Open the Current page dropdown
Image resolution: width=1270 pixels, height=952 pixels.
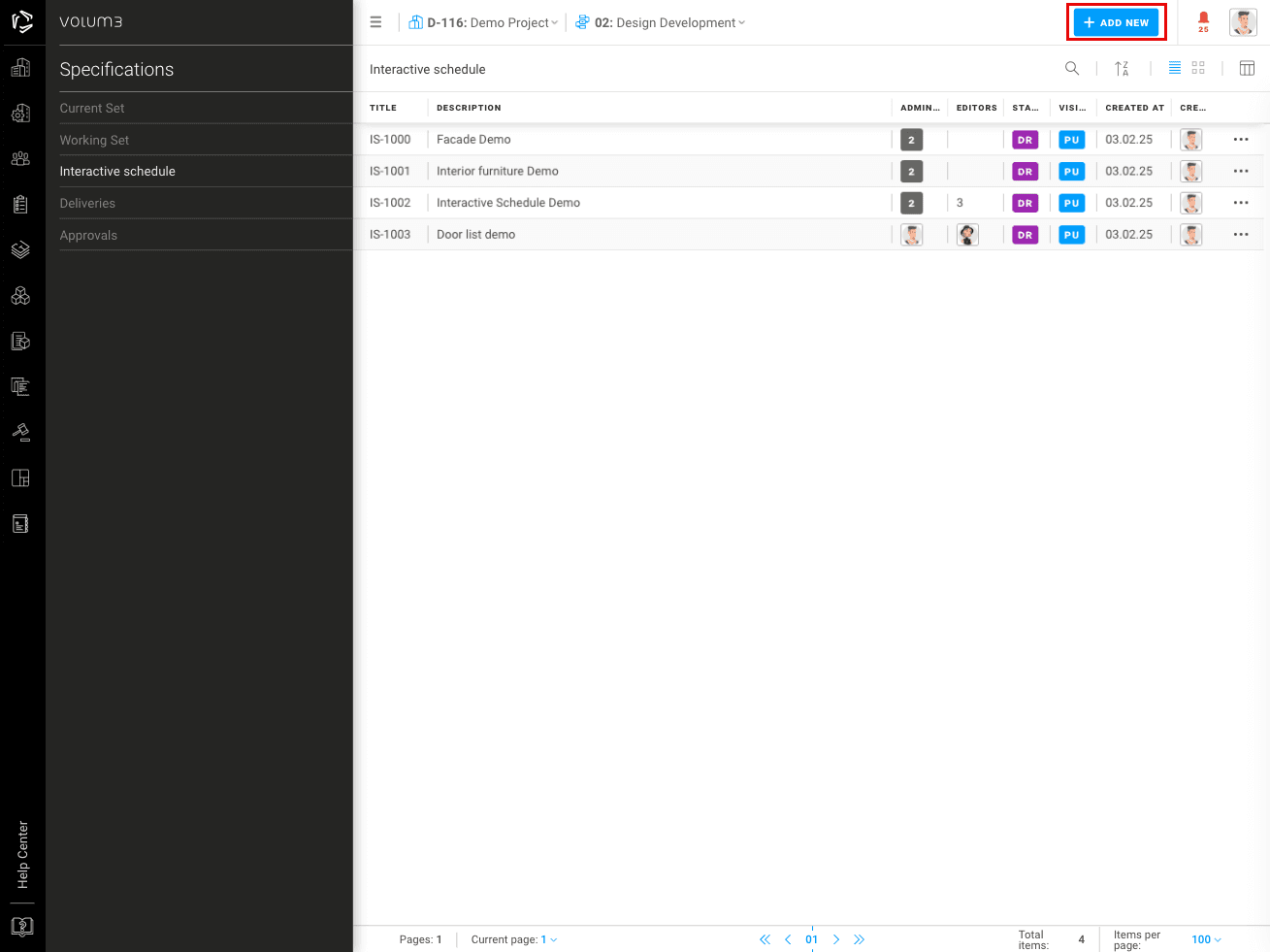tap(549, 939)
